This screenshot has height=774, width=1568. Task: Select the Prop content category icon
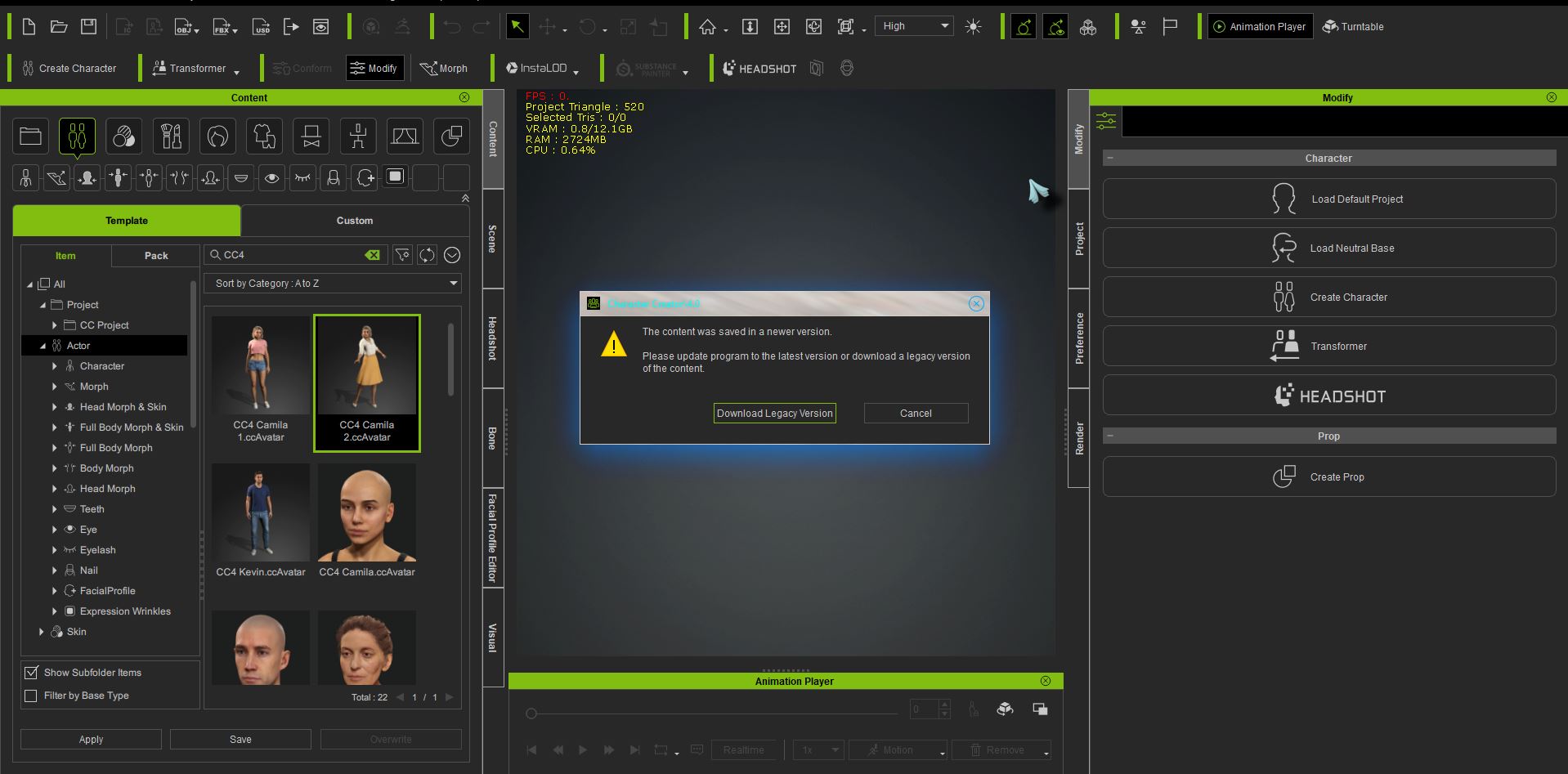(451, 136)
